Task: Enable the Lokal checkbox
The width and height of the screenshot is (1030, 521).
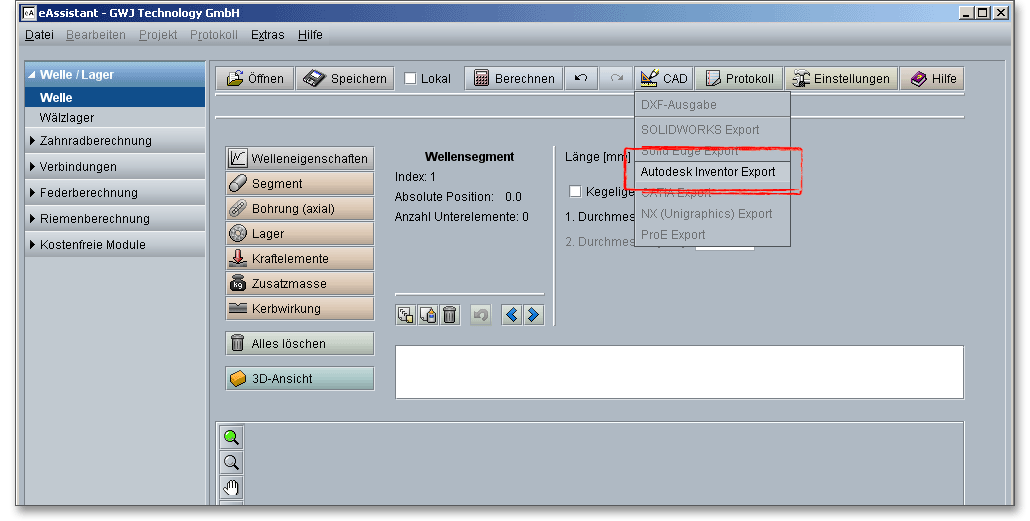Action: tap(411, 79)
